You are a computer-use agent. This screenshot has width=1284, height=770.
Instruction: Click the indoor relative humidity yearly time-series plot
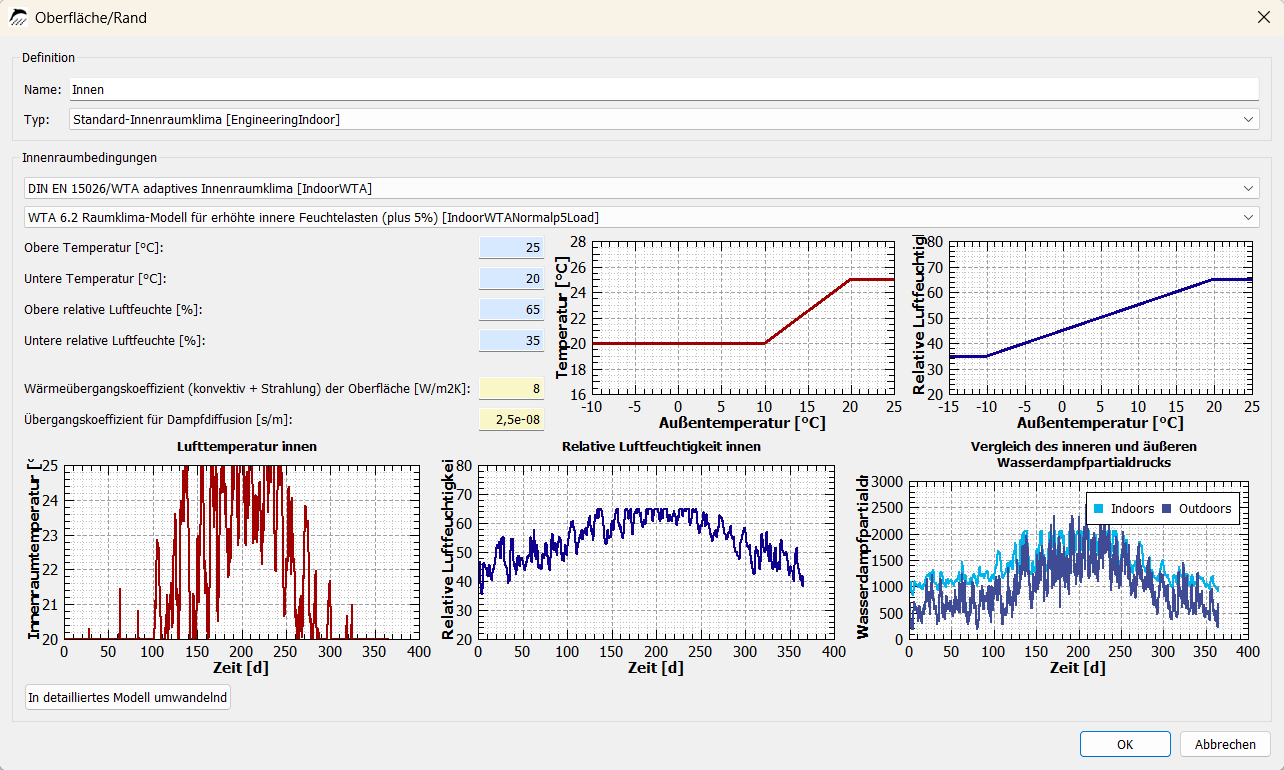(655, 551)
